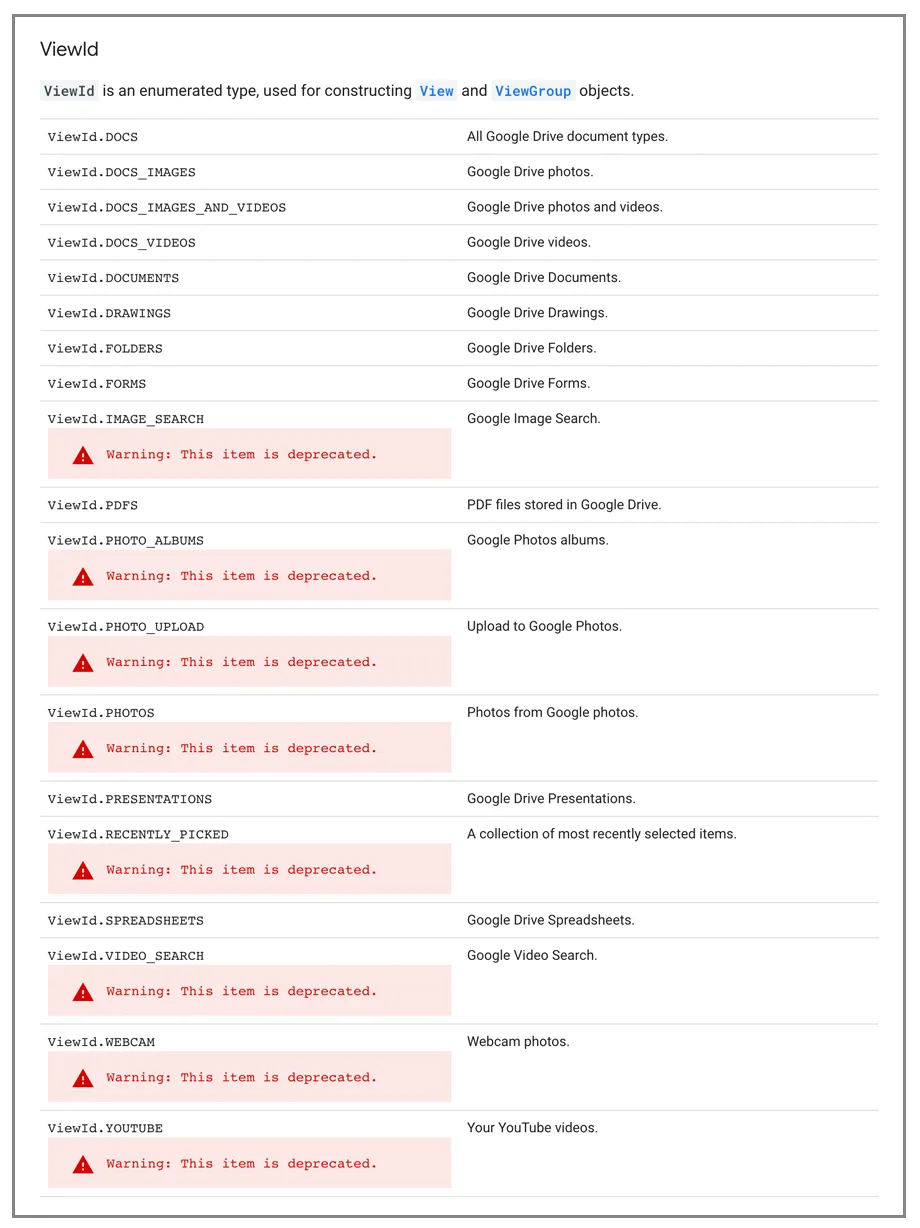Click deprecation warning text under ViewId.VIDEO_SEARCH
Screen dimensions: 920x1228
point(242,992)
